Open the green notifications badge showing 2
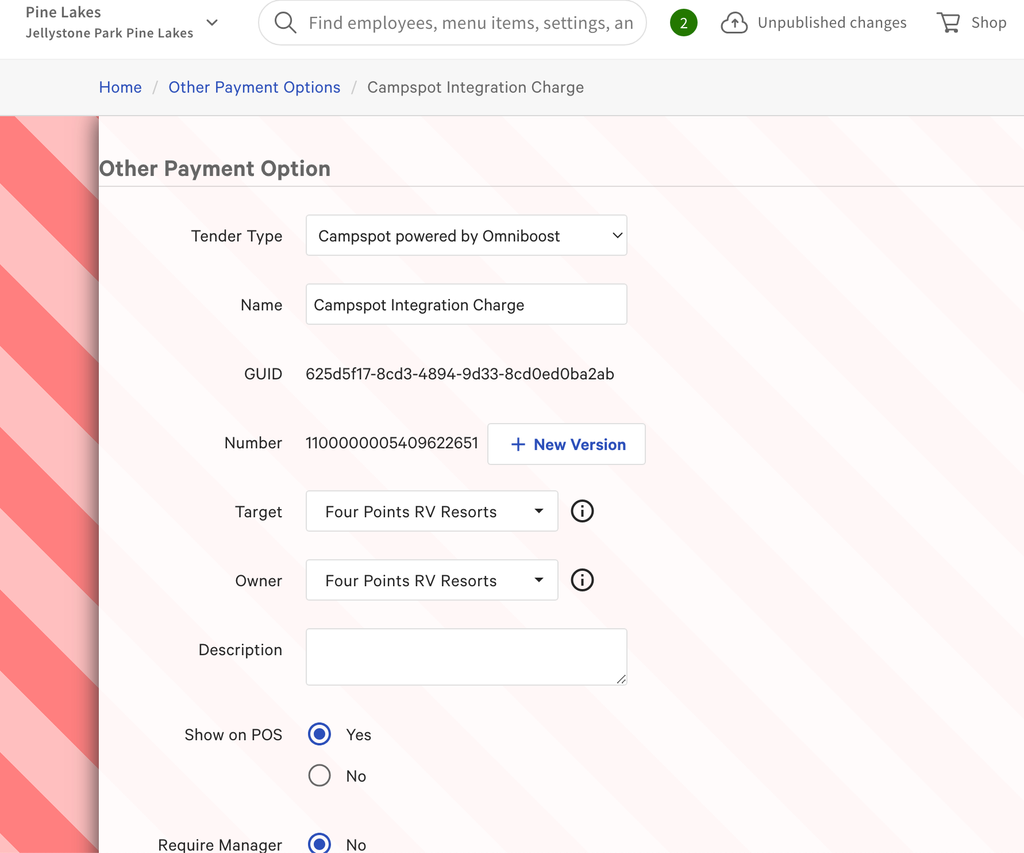 (684, 23)
